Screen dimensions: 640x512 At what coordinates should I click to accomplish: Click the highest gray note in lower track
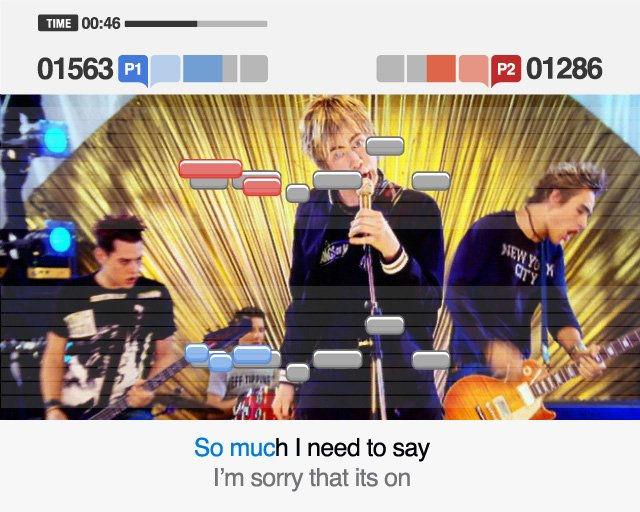pyautogui.click(x=385, y=325)
